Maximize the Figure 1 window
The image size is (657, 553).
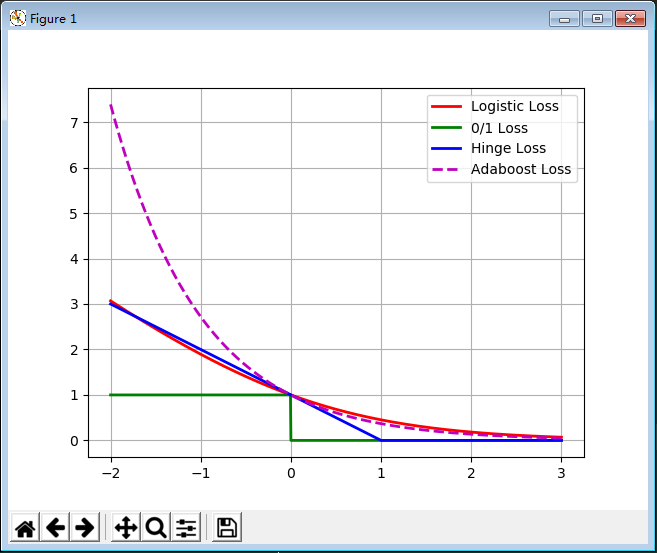click(597, 19)
